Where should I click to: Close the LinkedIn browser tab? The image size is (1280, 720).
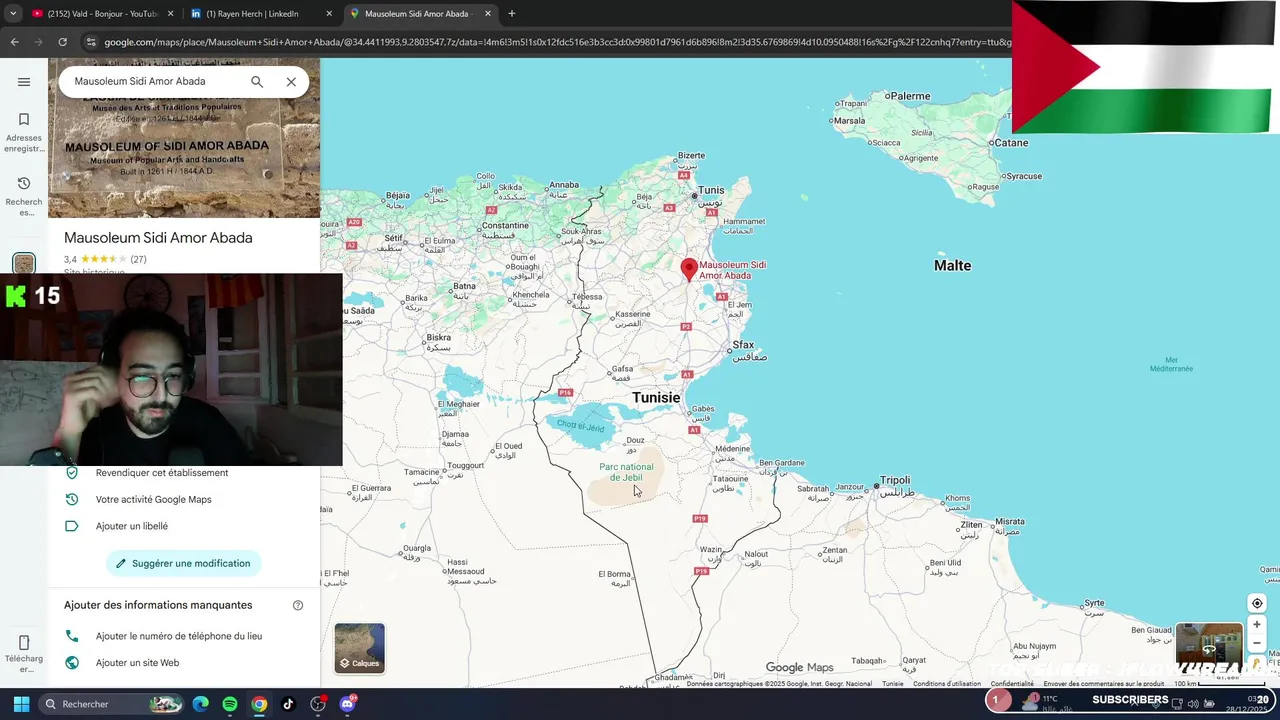pos(329,14)
